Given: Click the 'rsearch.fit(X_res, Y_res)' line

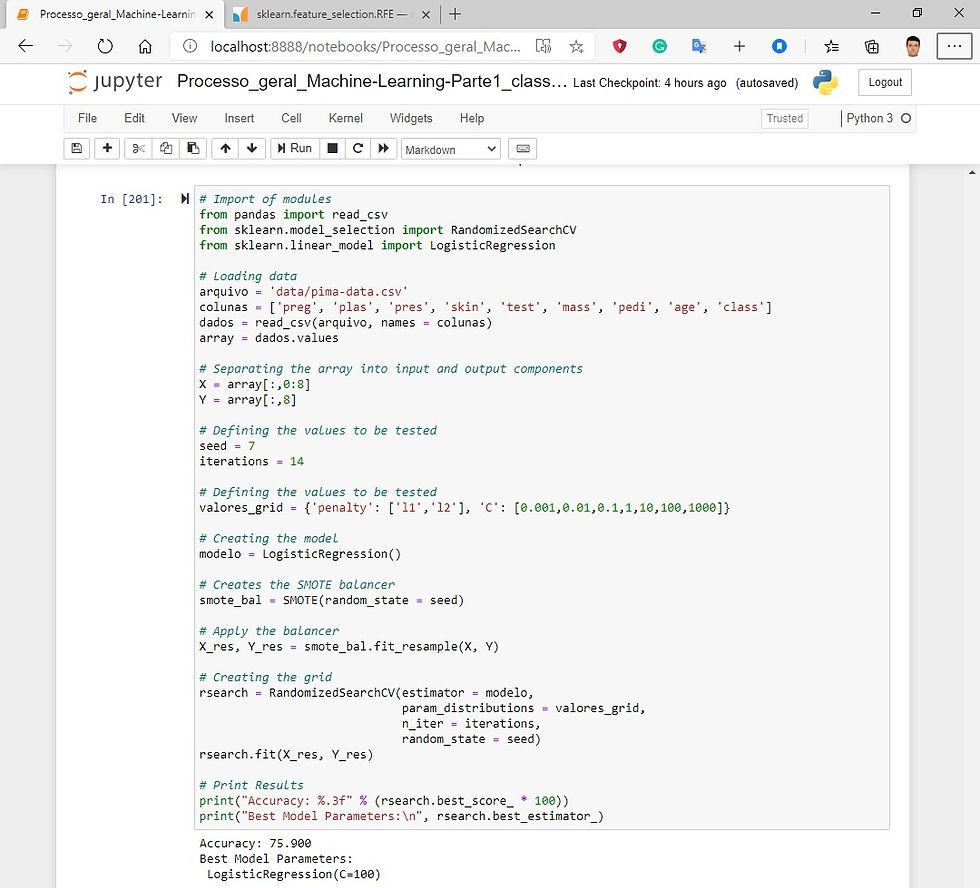Looking at the screenshot, I should (x=286, y=754).
